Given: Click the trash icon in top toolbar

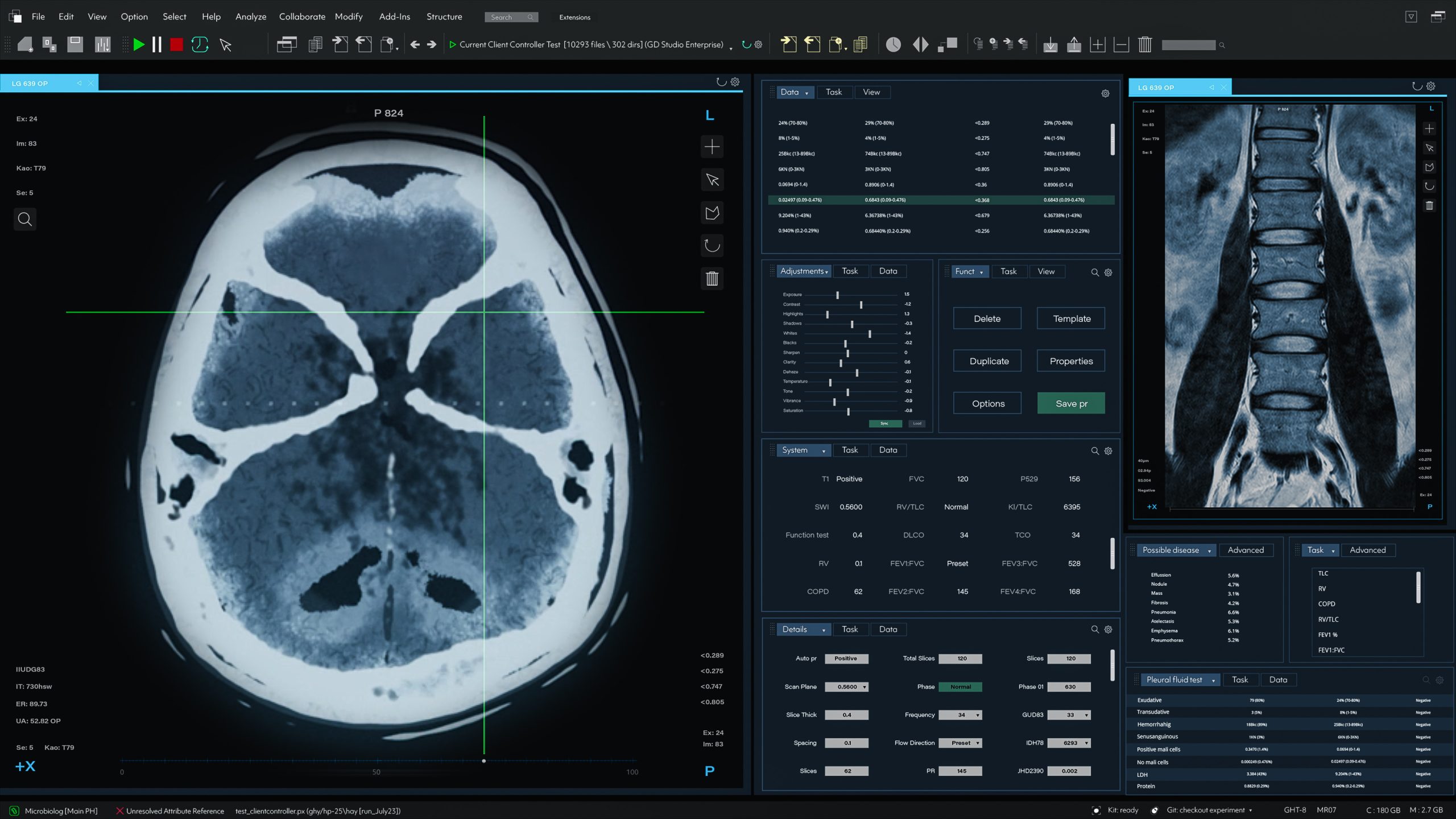Looking at the screenshot, I should pyautogui.click(x=1145, y=44).
